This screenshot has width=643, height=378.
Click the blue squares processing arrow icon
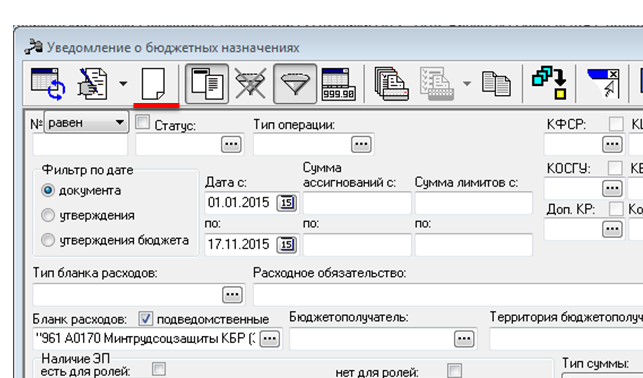coord(550,82)
